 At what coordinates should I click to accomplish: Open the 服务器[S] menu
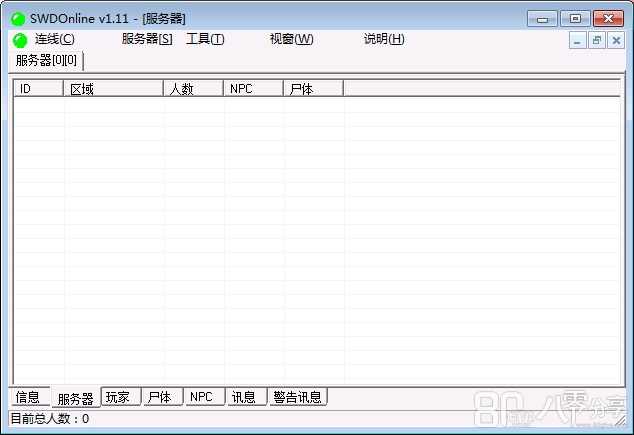point(147,39)
